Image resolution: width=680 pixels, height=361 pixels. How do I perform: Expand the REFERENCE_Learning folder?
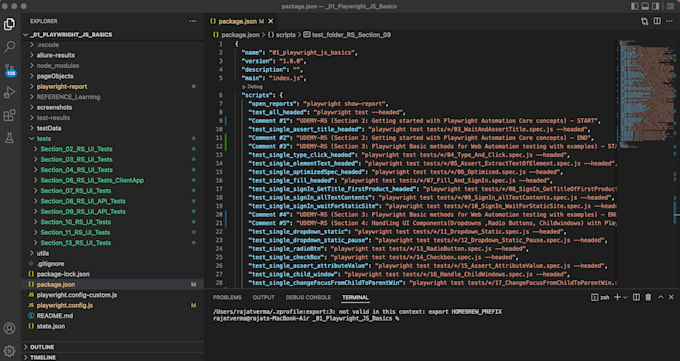[69, 97]
